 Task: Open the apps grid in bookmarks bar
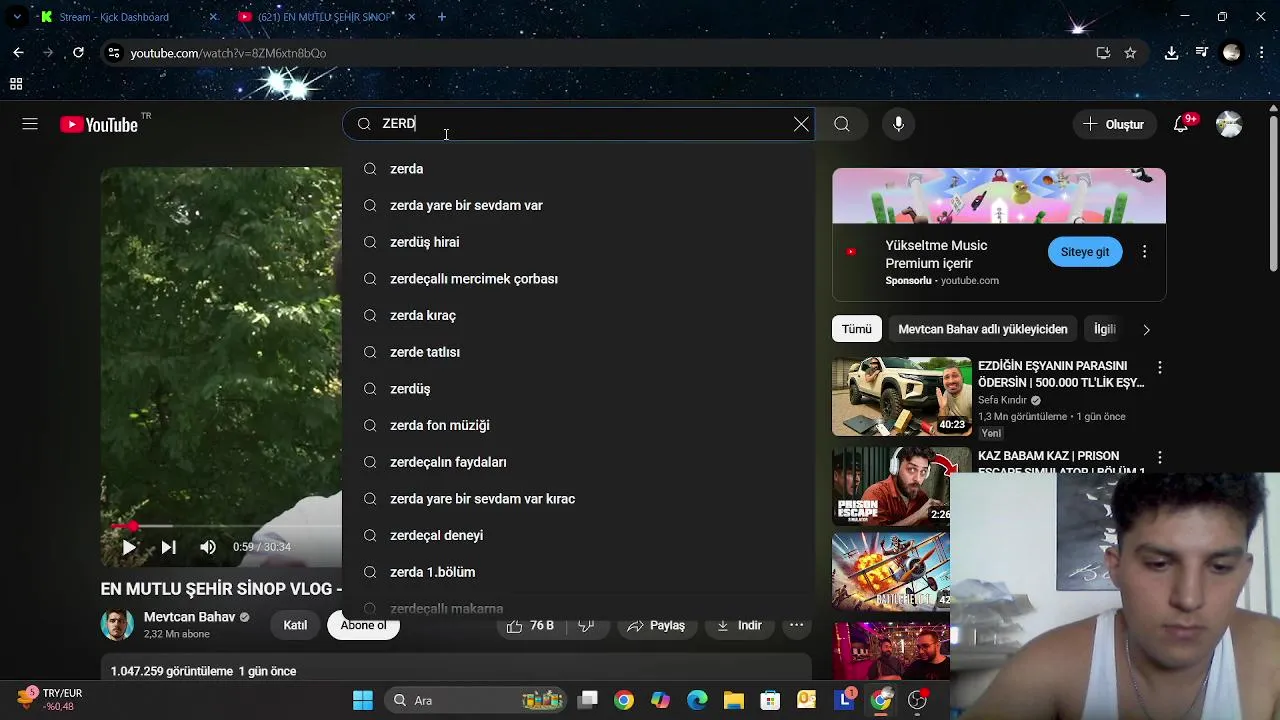pyautogui.click(x=16, y=84)
